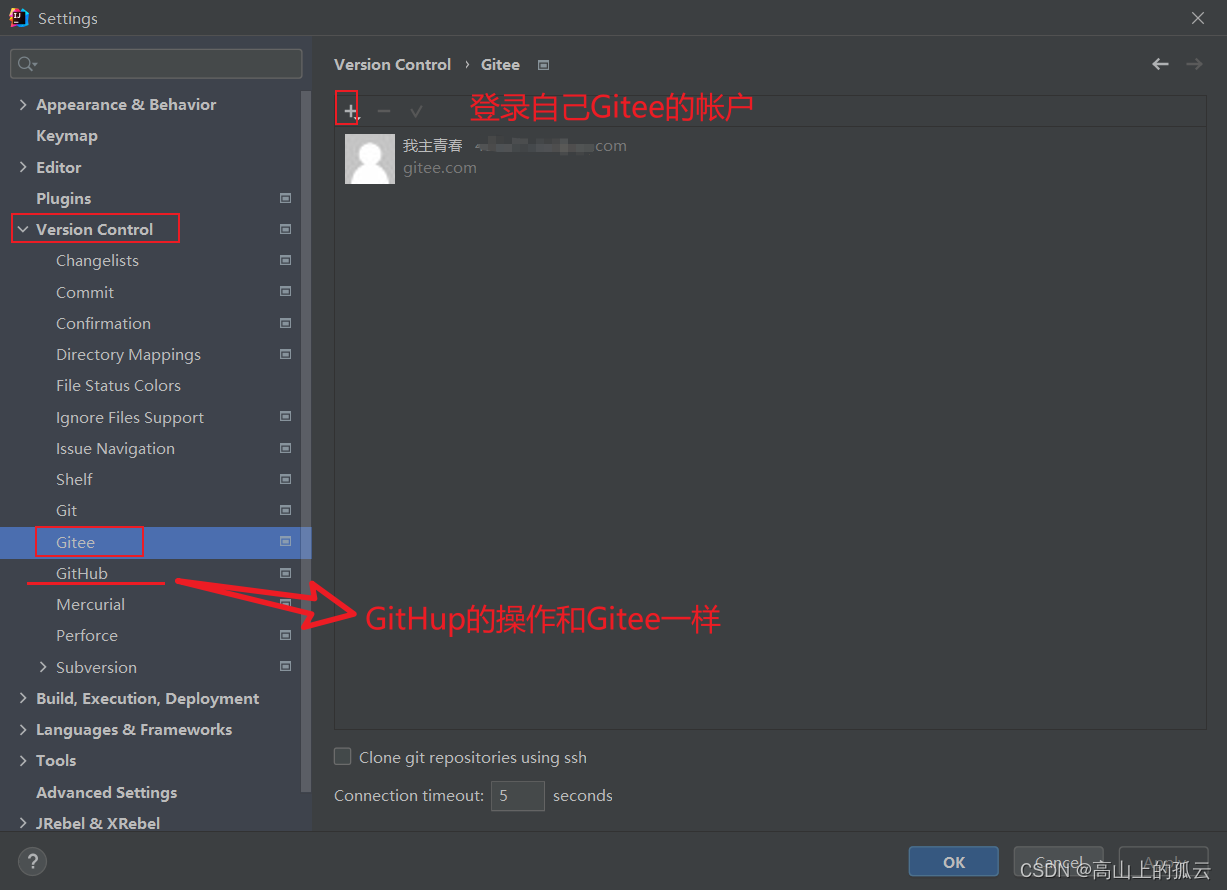Click project icon next to Plugins
Screen dimensions: 1227x890
pyautogui.click(x=285, y=198)
